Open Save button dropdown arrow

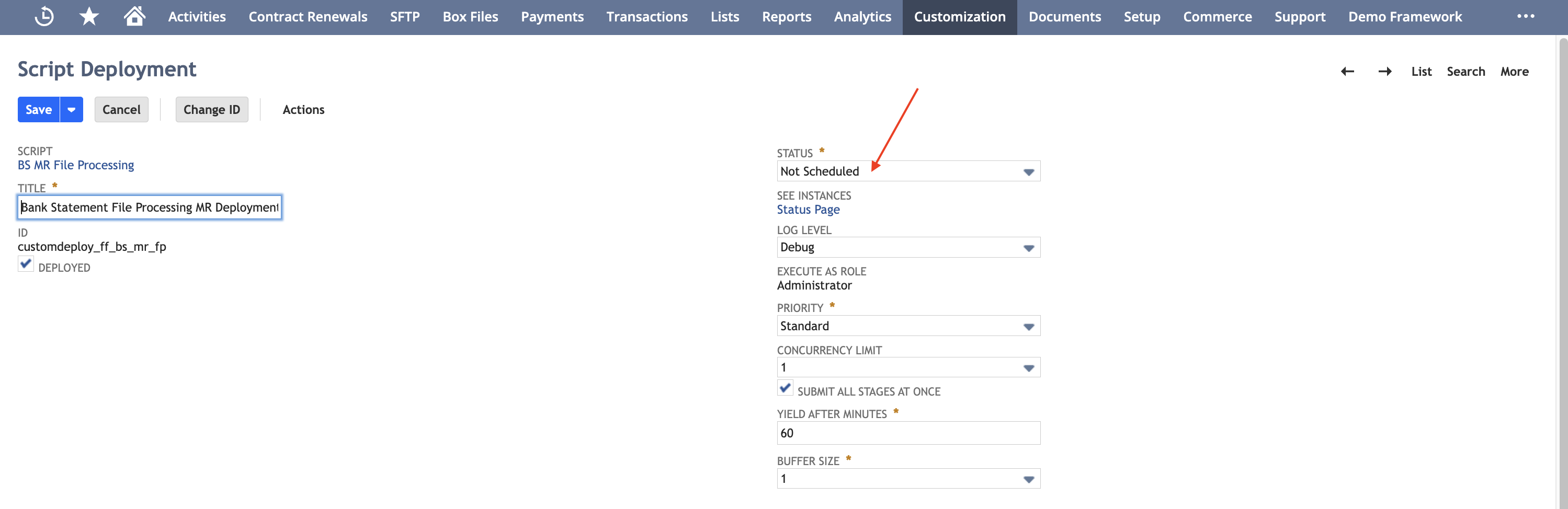tap(71, 109)
